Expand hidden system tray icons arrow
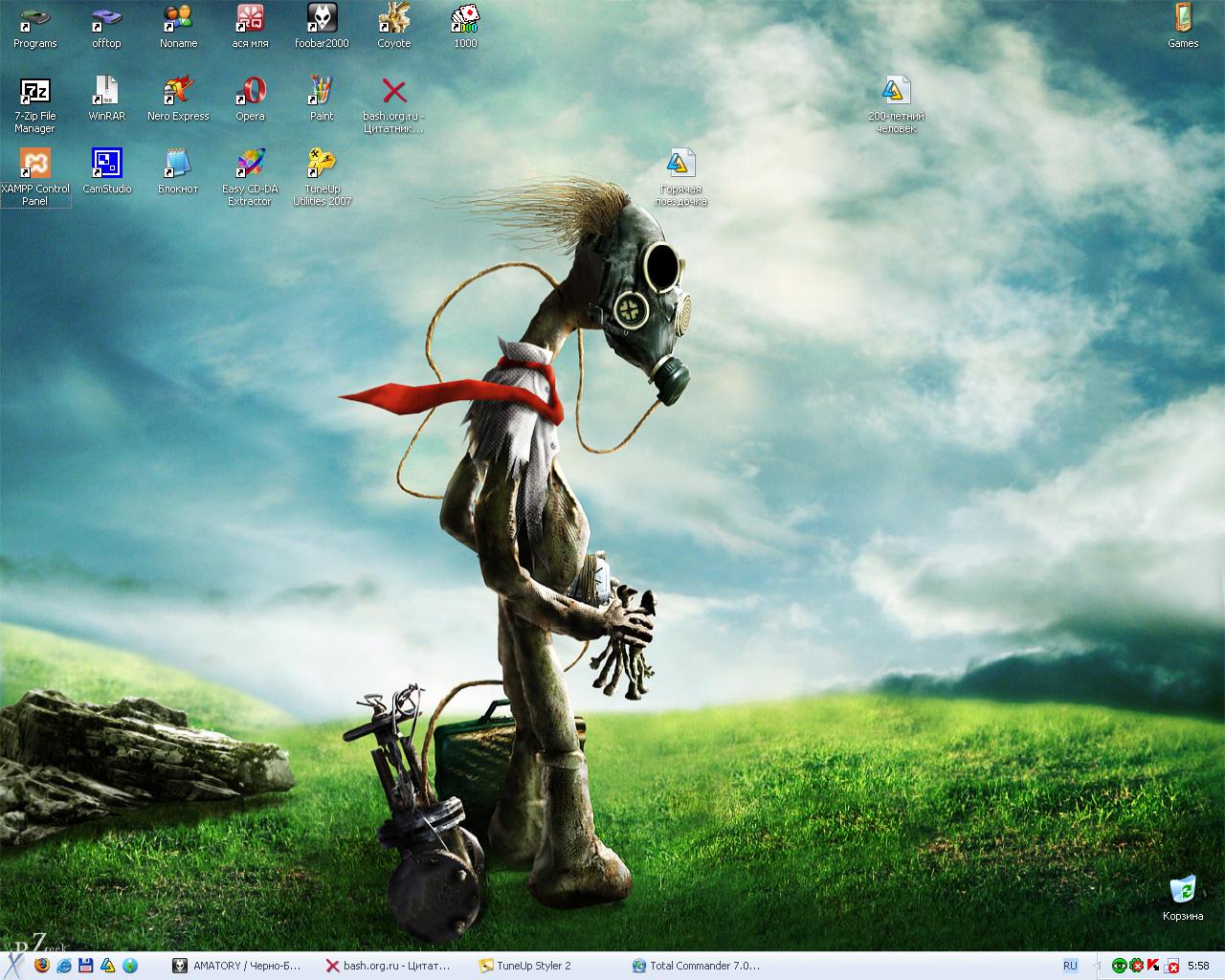The height and width of the screenshot is (980, 1225). (1099, 966)
